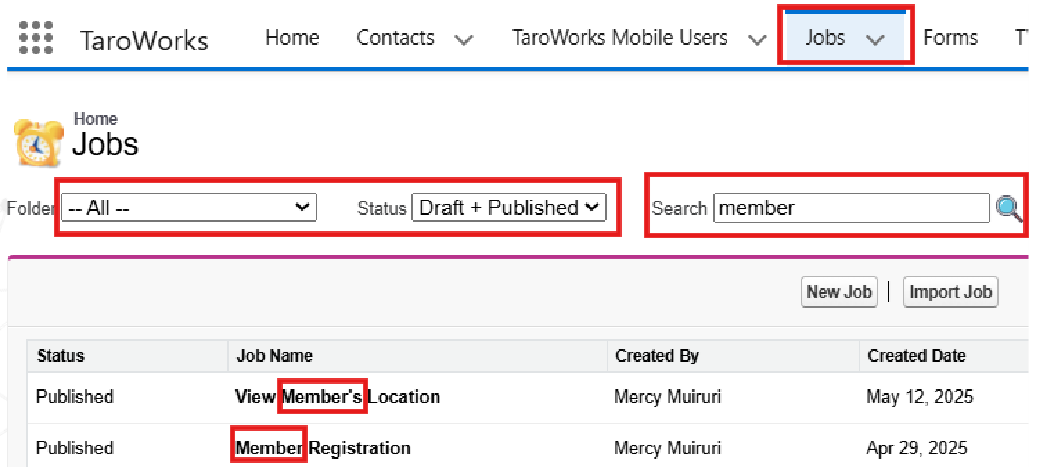The height and width of the screenshot is (467, 1053).
Task: Expand the Contacts tab chevron
Action: 463,40
